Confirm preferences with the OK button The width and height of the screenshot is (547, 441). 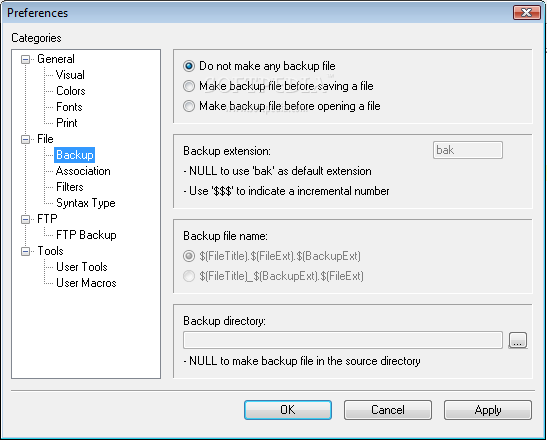[x=288, y=410]
